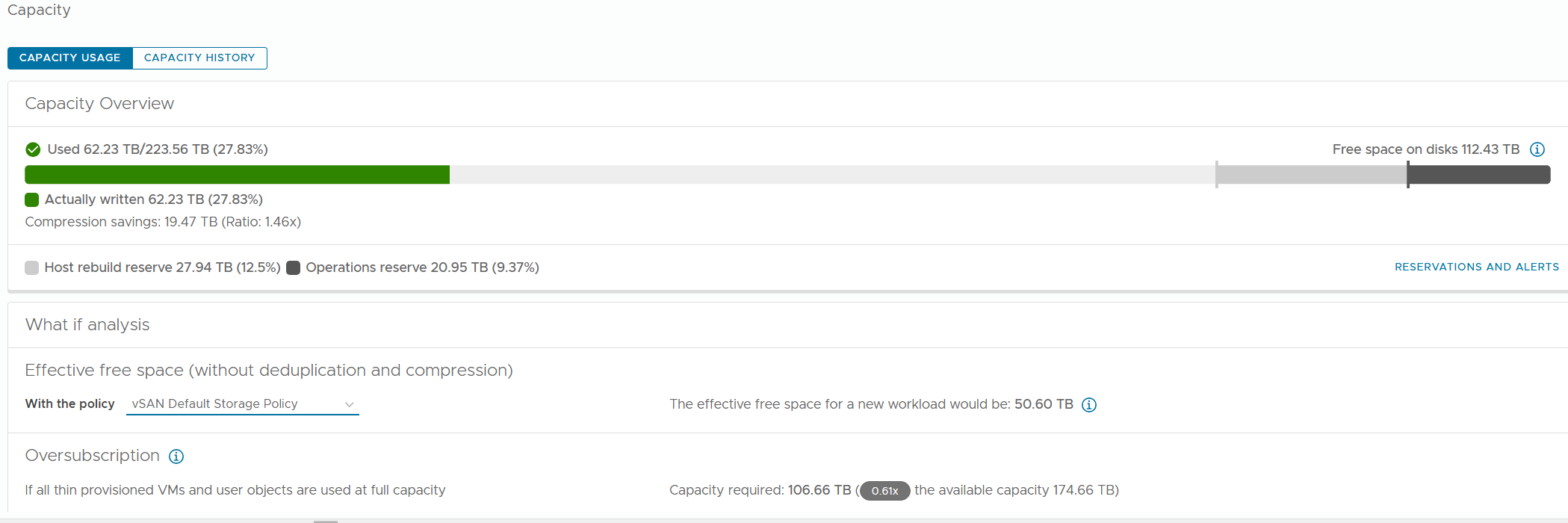This screenshot has width=1568, height=523.
Task: Click the Host rebuild reserve legend square
Action: (31, 267)
